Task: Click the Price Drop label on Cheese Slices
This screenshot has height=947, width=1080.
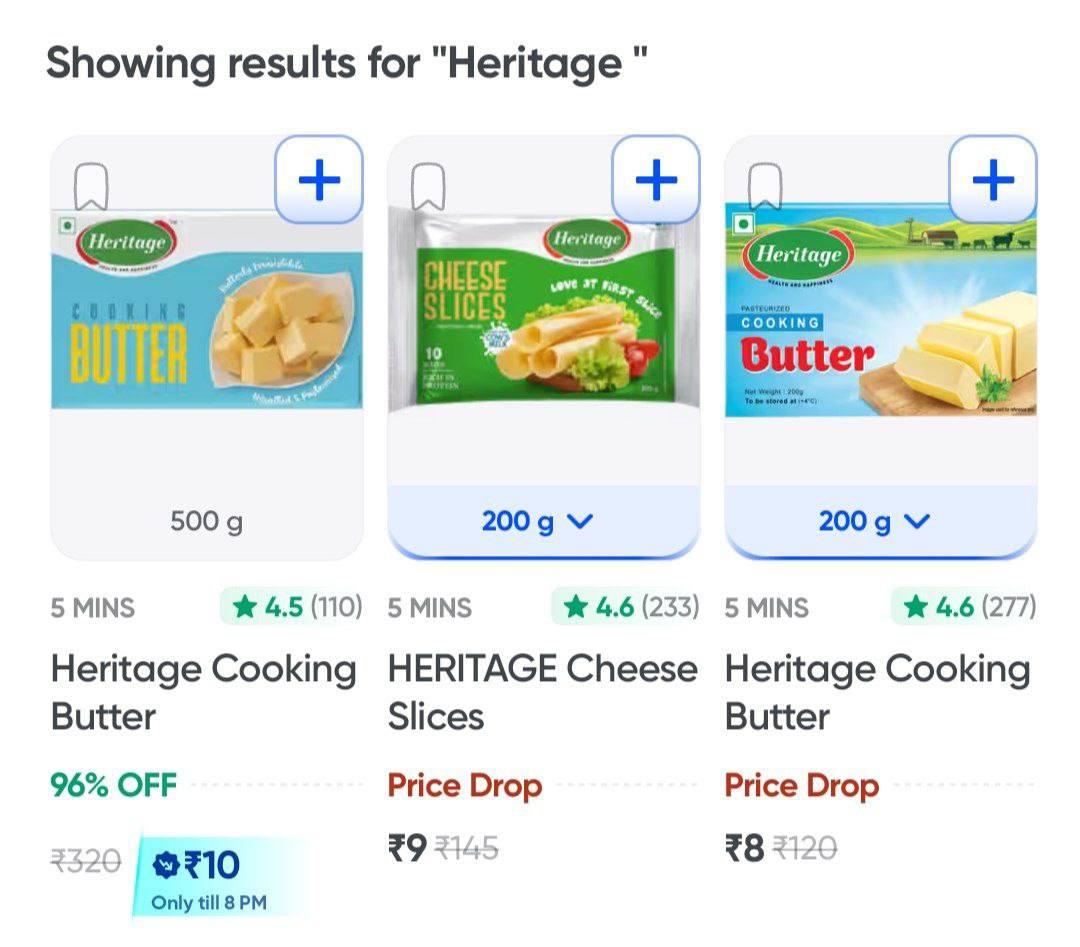Action: point(465,785)
